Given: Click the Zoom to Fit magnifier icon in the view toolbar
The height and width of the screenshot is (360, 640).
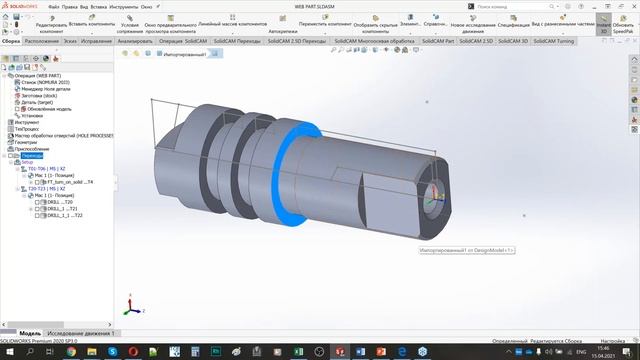Looking at the screenshot, I should point(333,50).
